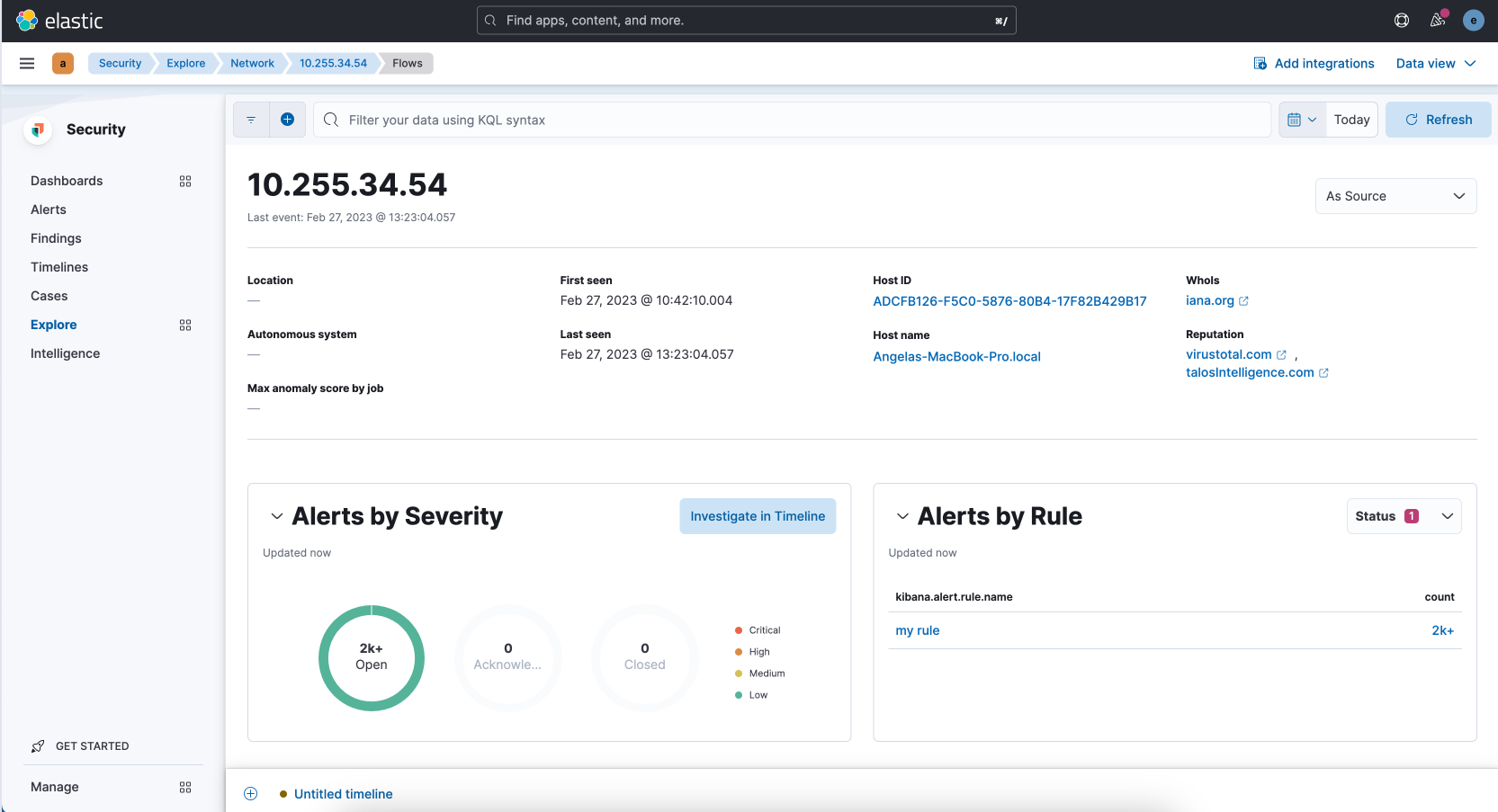
Task: Open the virustotal.com reputation link
Action: click(1230, 354)
